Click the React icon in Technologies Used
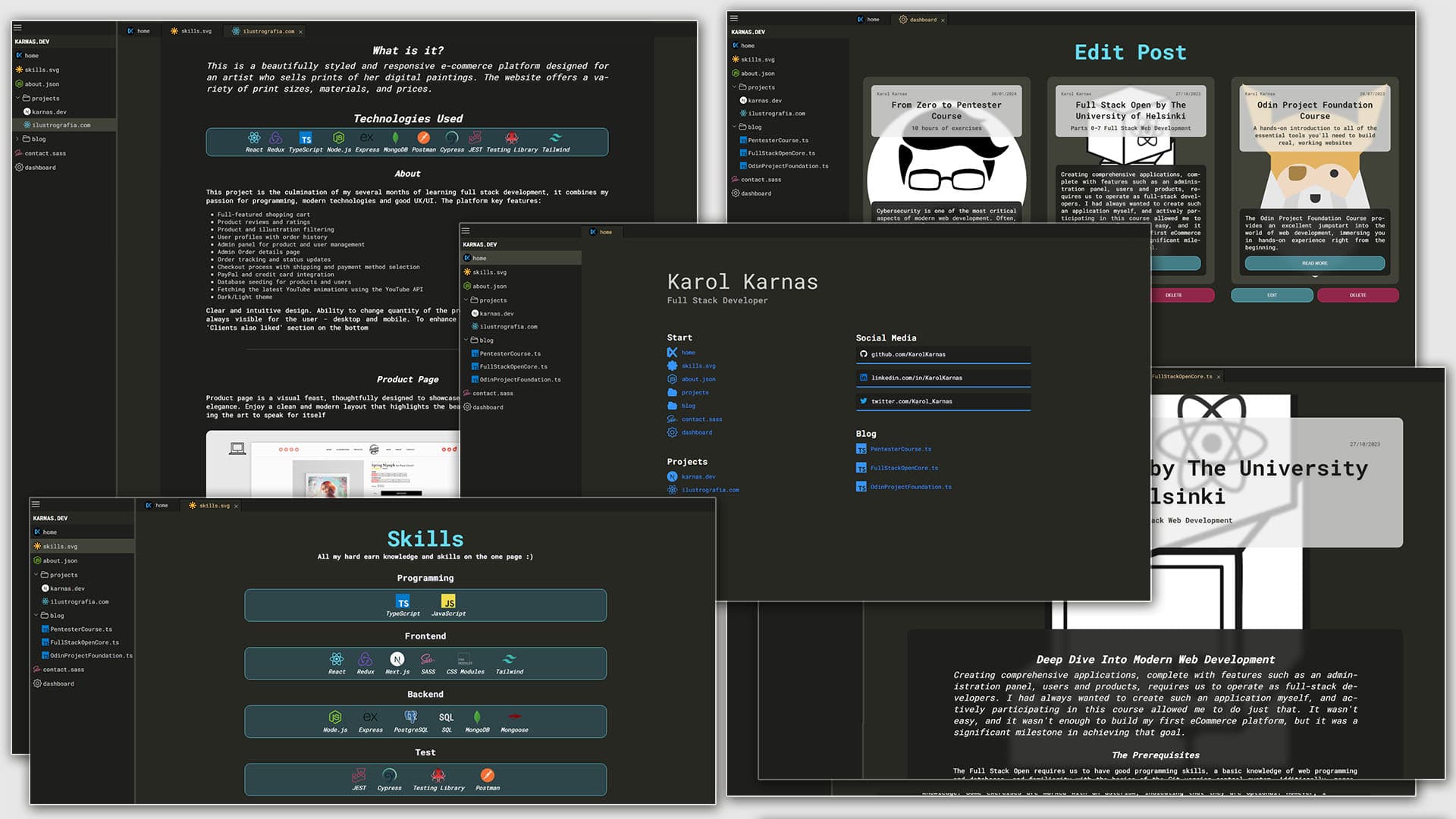The height and width of the screenshot is (819, 1456). click(x=254, y=138)
